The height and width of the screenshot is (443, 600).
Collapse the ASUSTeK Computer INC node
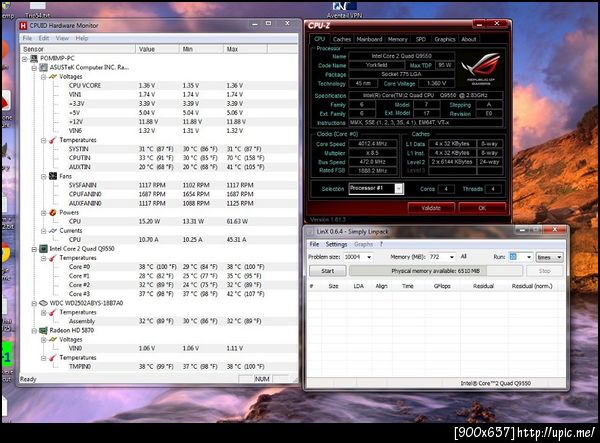[x=34, y=68]
